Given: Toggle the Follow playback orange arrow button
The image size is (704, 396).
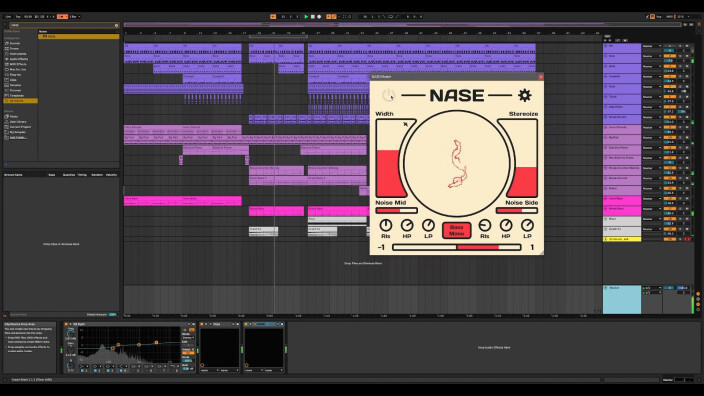Looking at the screenshot, I should coord(273,17).
